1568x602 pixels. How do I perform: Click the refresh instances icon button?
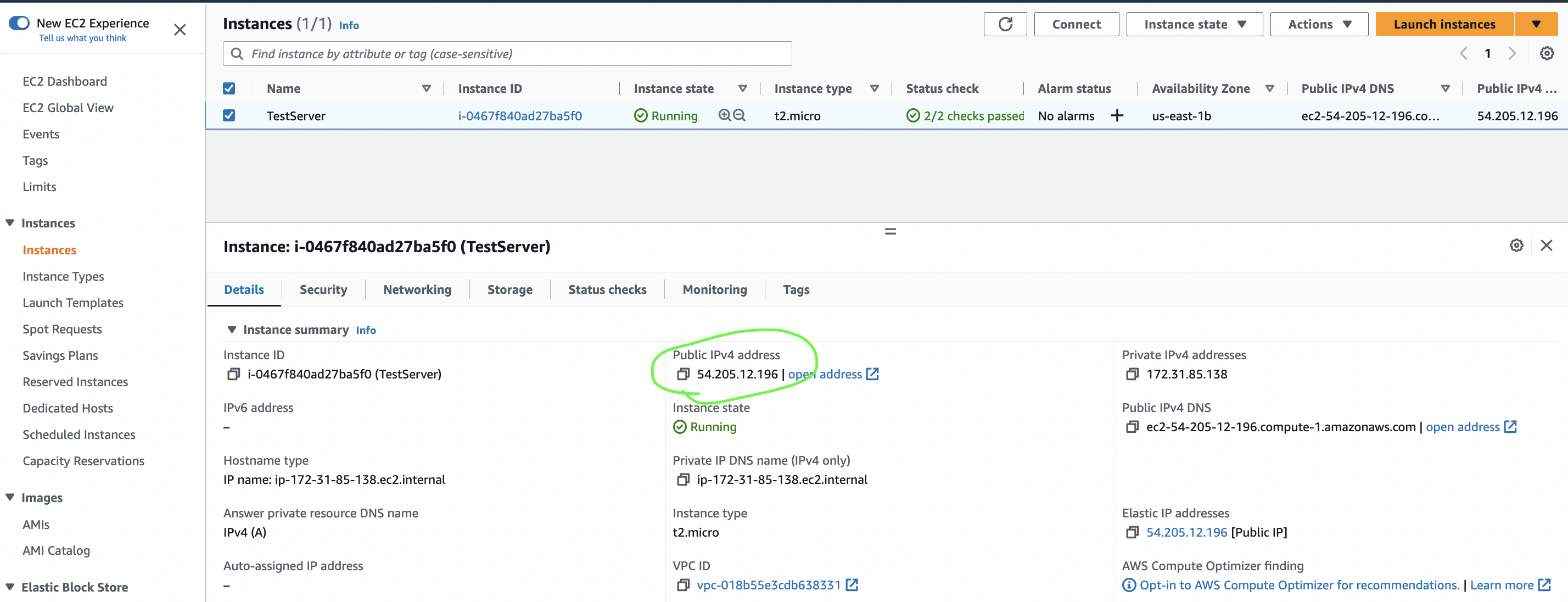click(x=1005, y=24)
